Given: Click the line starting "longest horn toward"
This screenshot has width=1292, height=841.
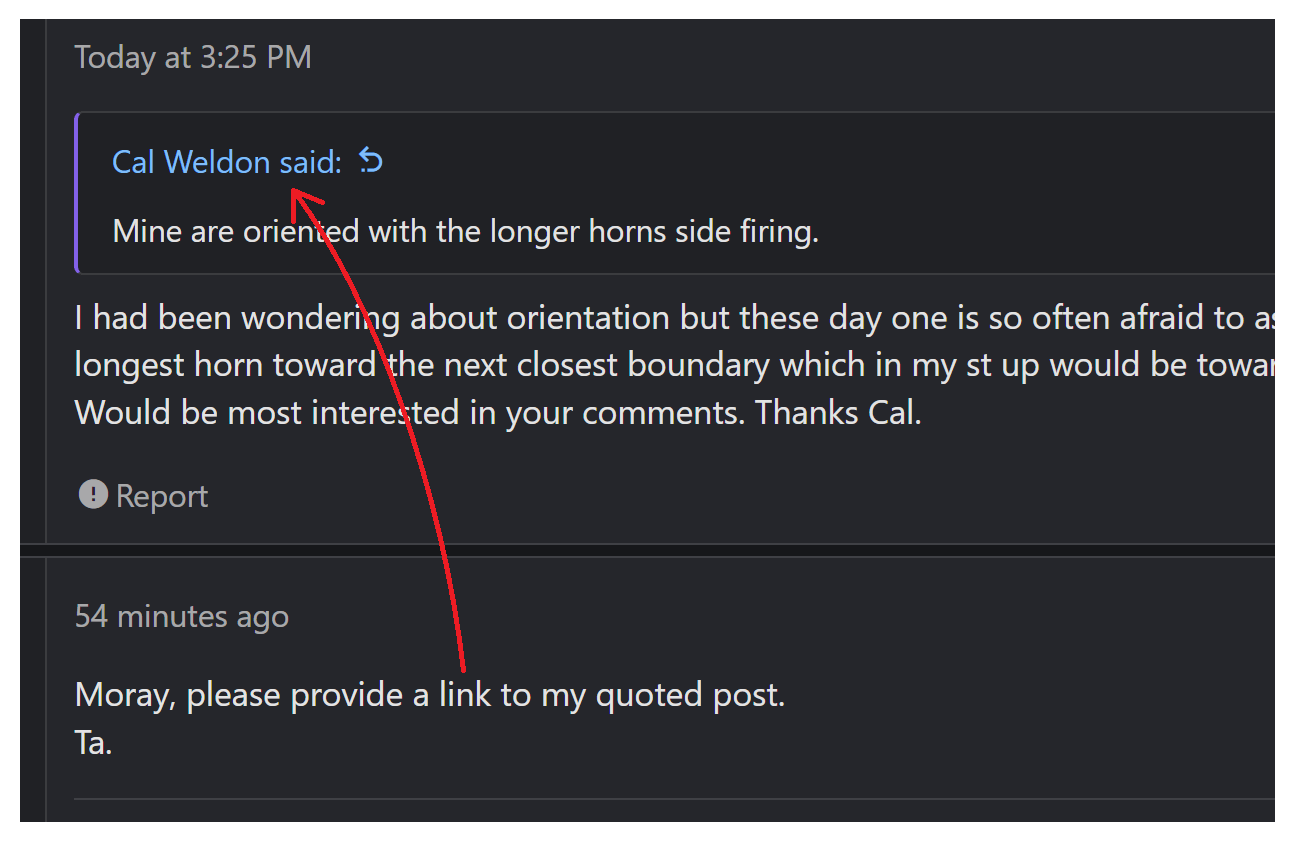Looking at the screenshot, I should pyautogui.click(x=674, y=365).
